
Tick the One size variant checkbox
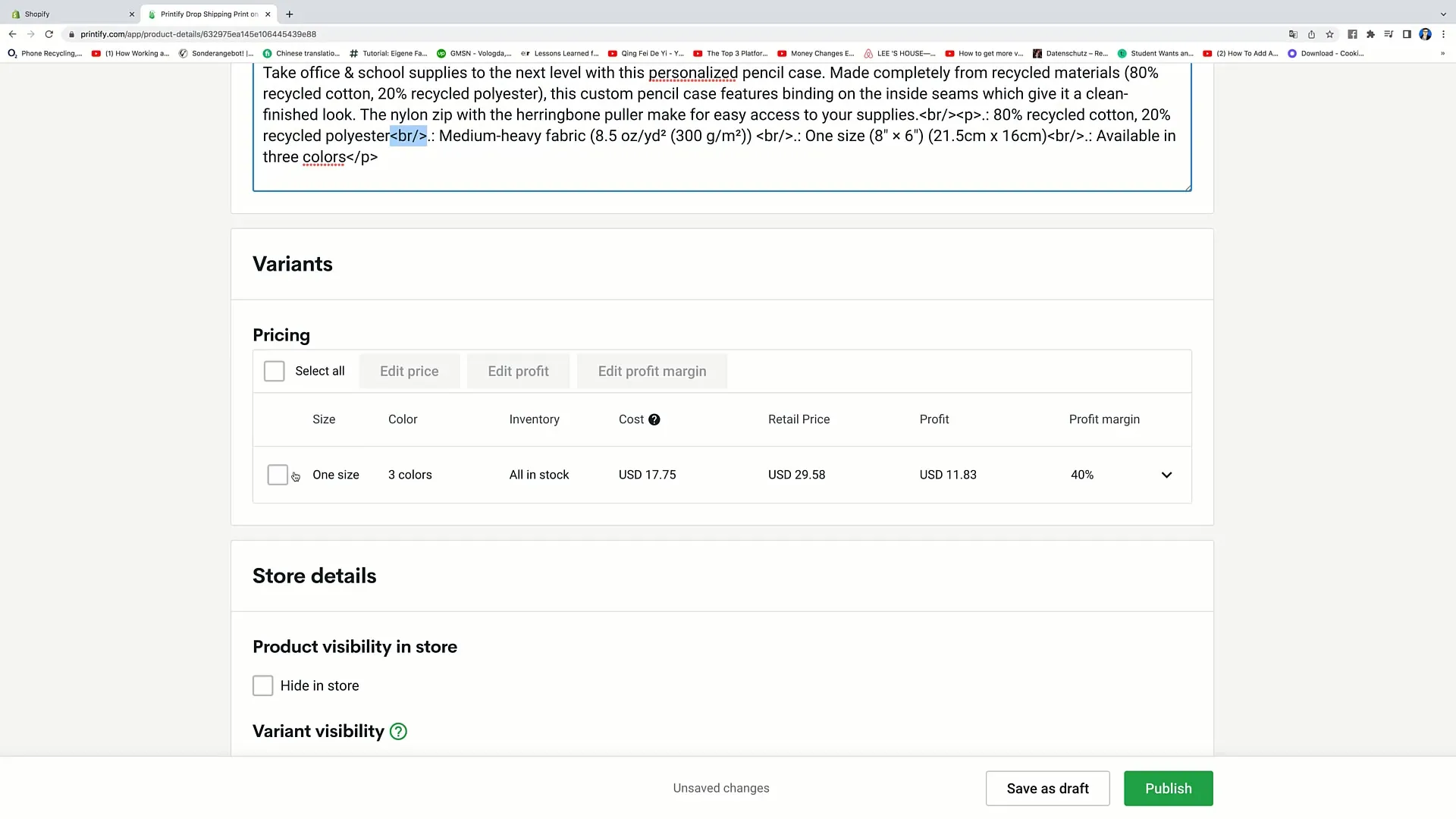[x=278, y=475]
